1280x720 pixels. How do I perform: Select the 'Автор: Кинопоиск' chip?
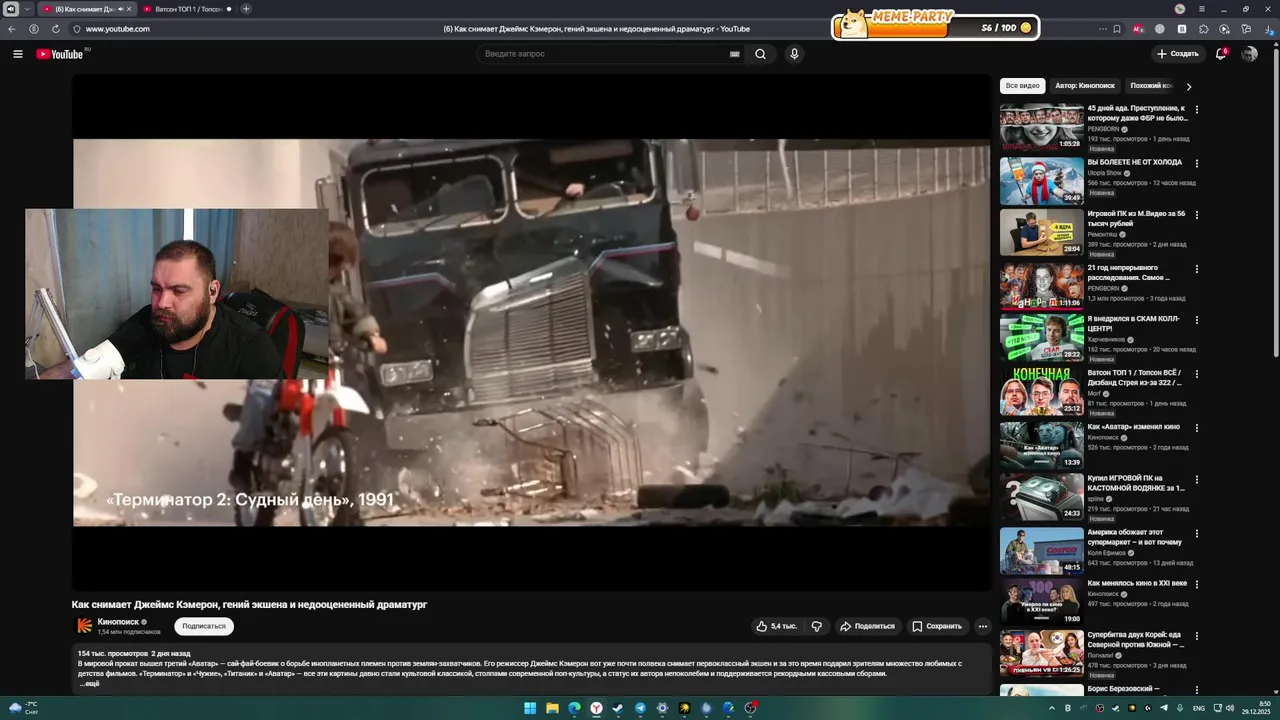1085,86
